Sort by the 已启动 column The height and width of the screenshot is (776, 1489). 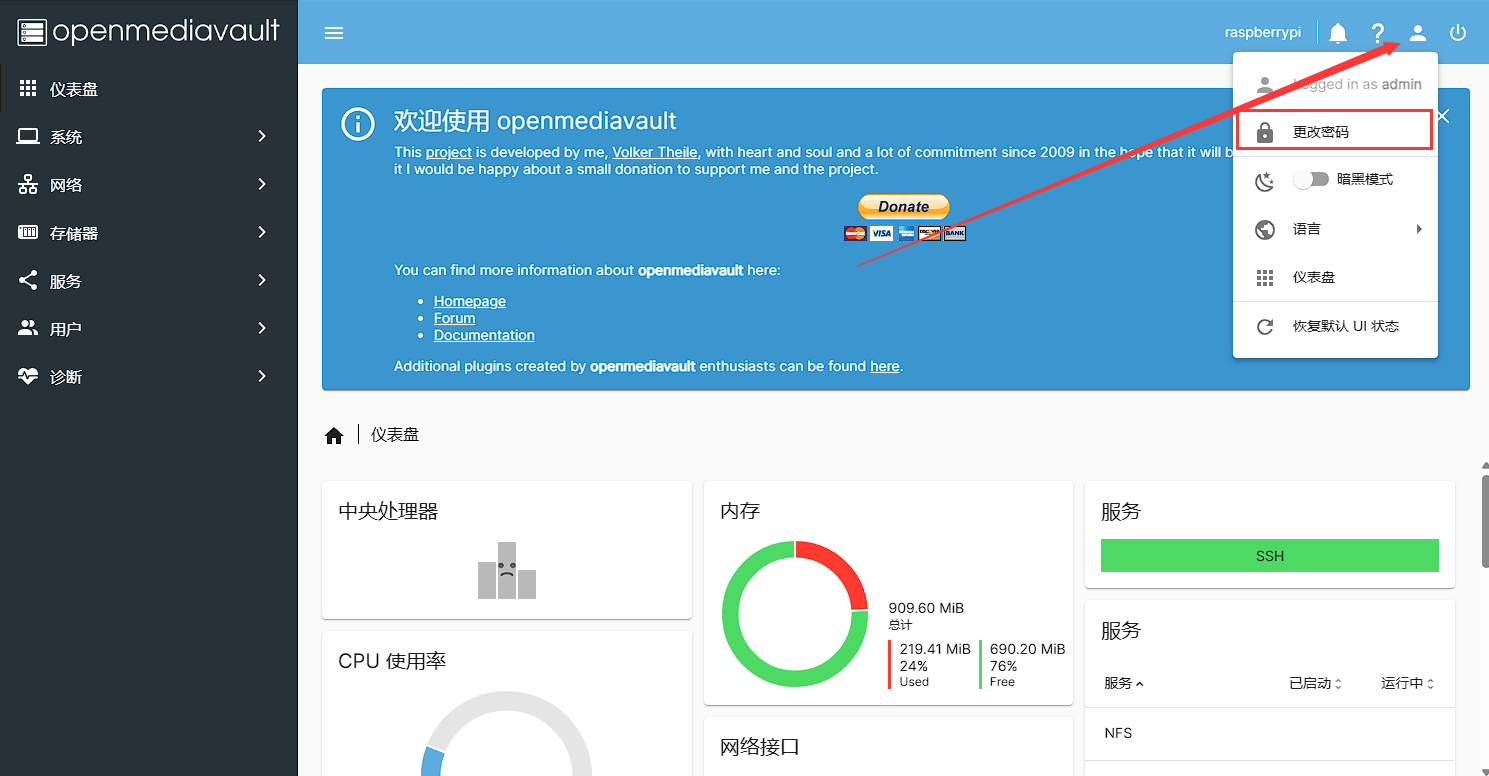click(x=1315, y=683)
